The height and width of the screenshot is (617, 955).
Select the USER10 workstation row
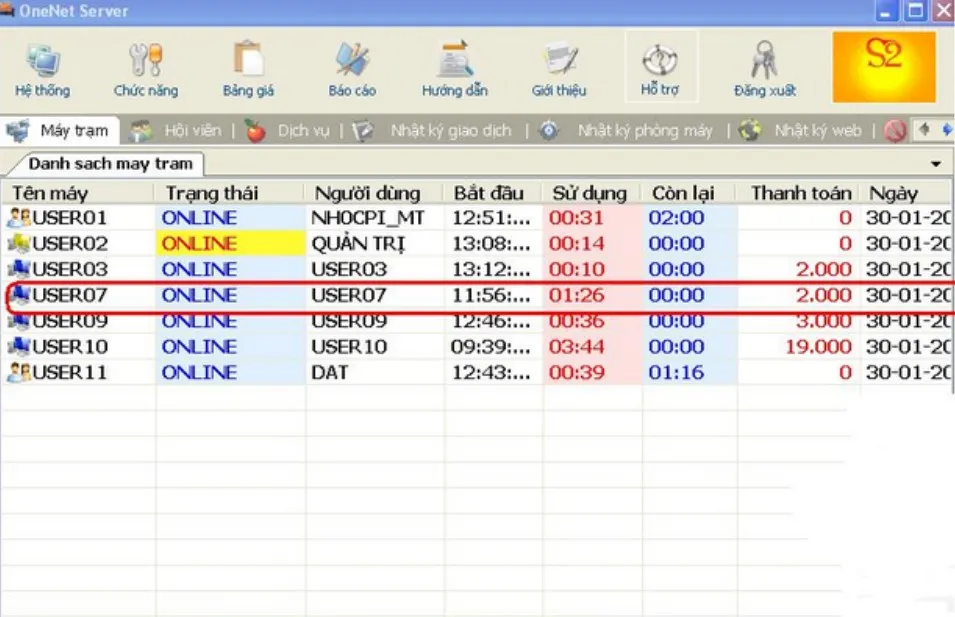[x=70, y=347]
